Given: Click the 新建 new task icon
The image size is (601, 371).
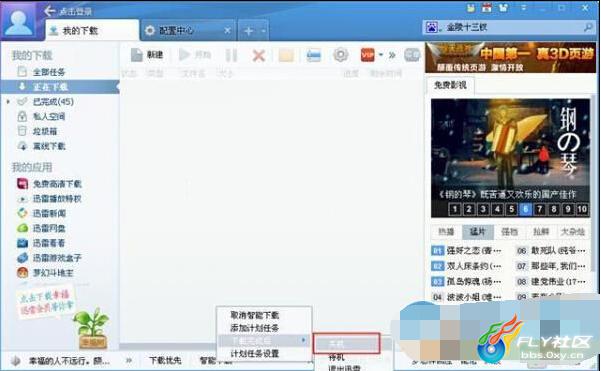Looking at the screenshot, I should click(136, 55).
